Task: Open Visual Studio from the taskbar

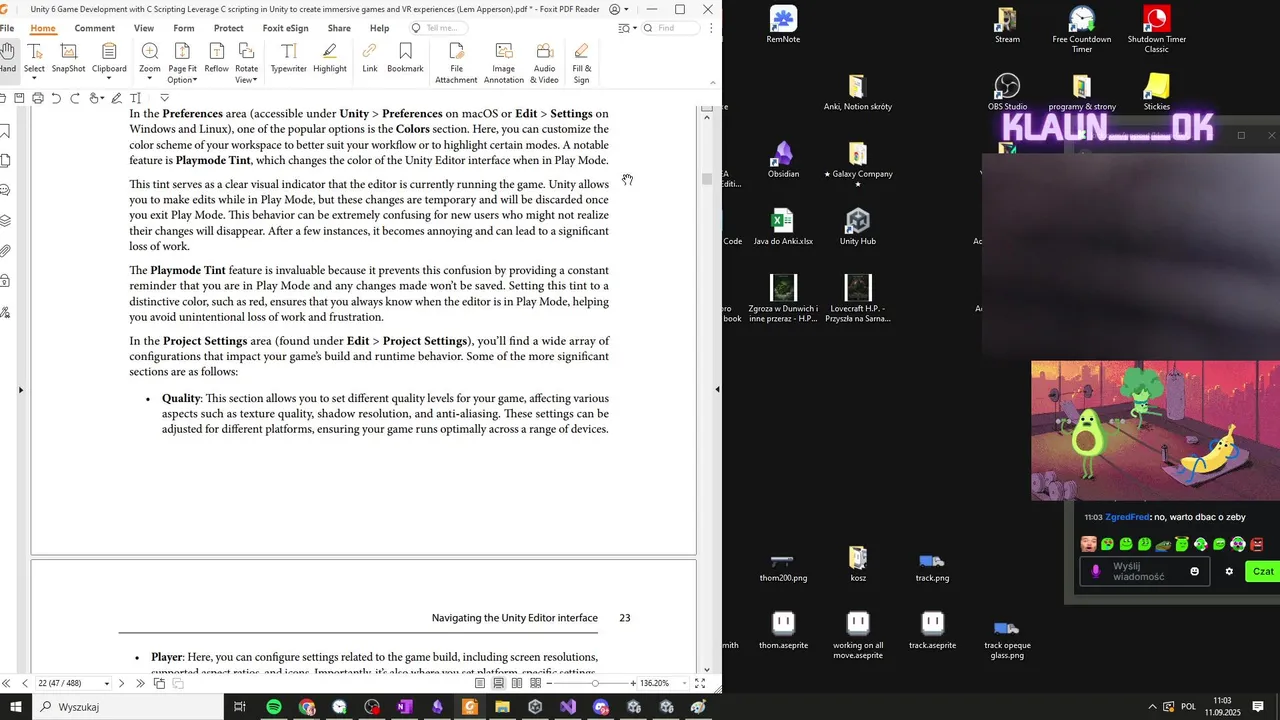Action: 568,707
